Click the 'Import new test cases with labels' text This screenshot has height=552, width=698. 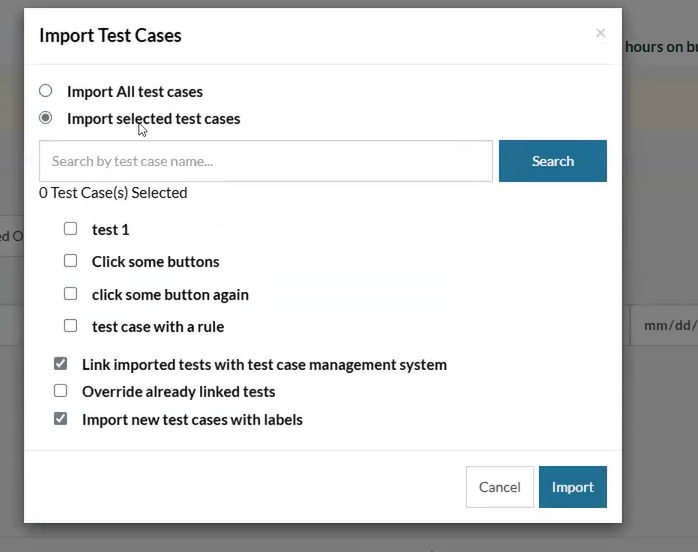pyautogui.click(x=192, y=420)
